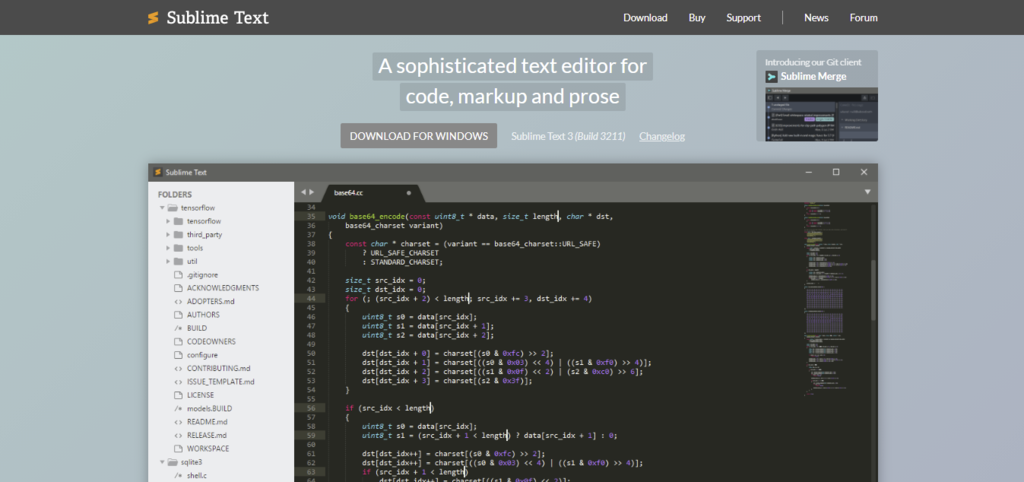Image resolution: width=1024 pixels, height=482 pixels.
Task: Expand the tools folder
Action: [x=168, y=247]
